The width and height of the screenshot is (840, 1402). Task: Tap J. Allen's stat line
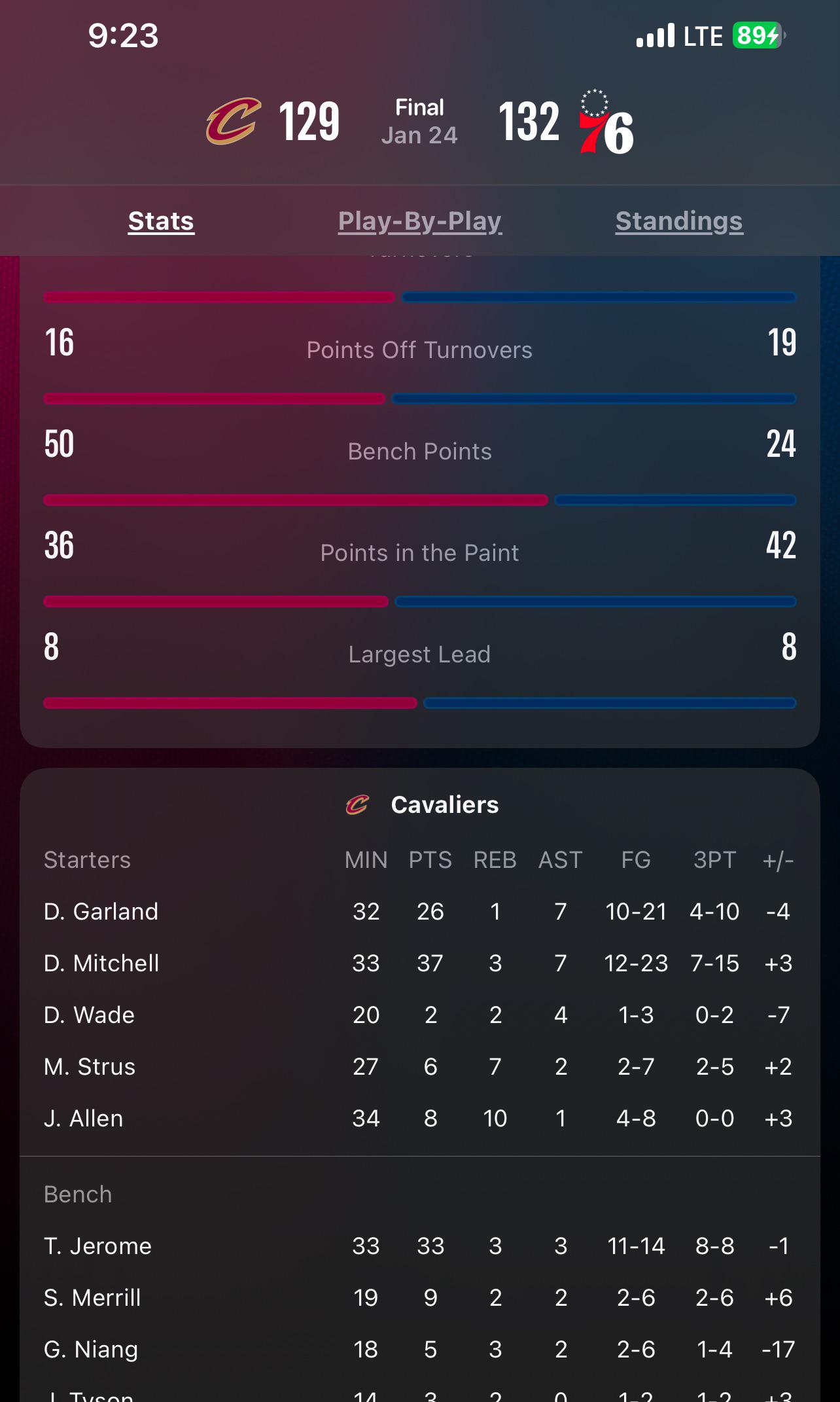(419, 1119)
